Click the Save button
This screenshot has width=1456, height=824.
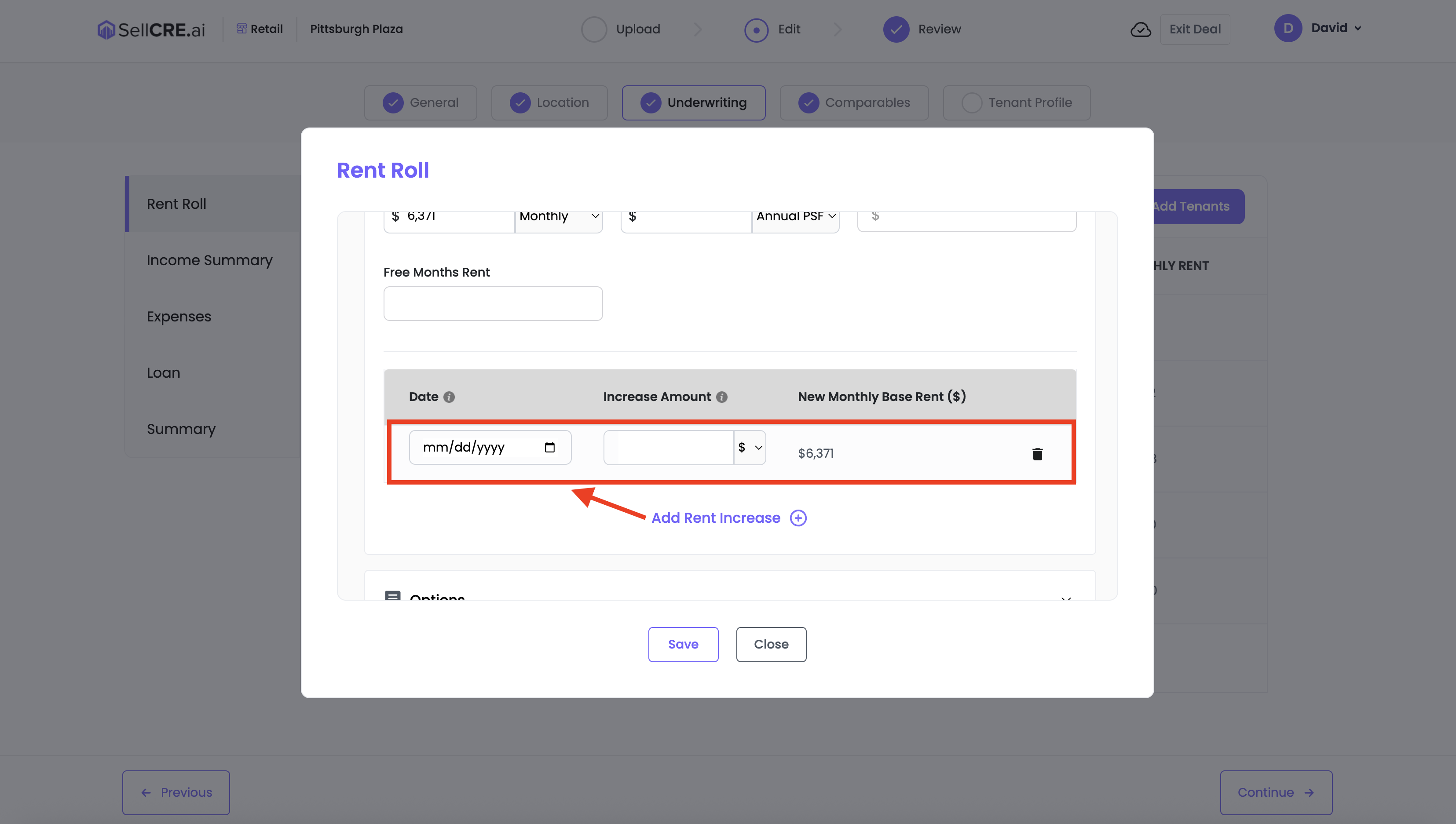coord(683,644)
